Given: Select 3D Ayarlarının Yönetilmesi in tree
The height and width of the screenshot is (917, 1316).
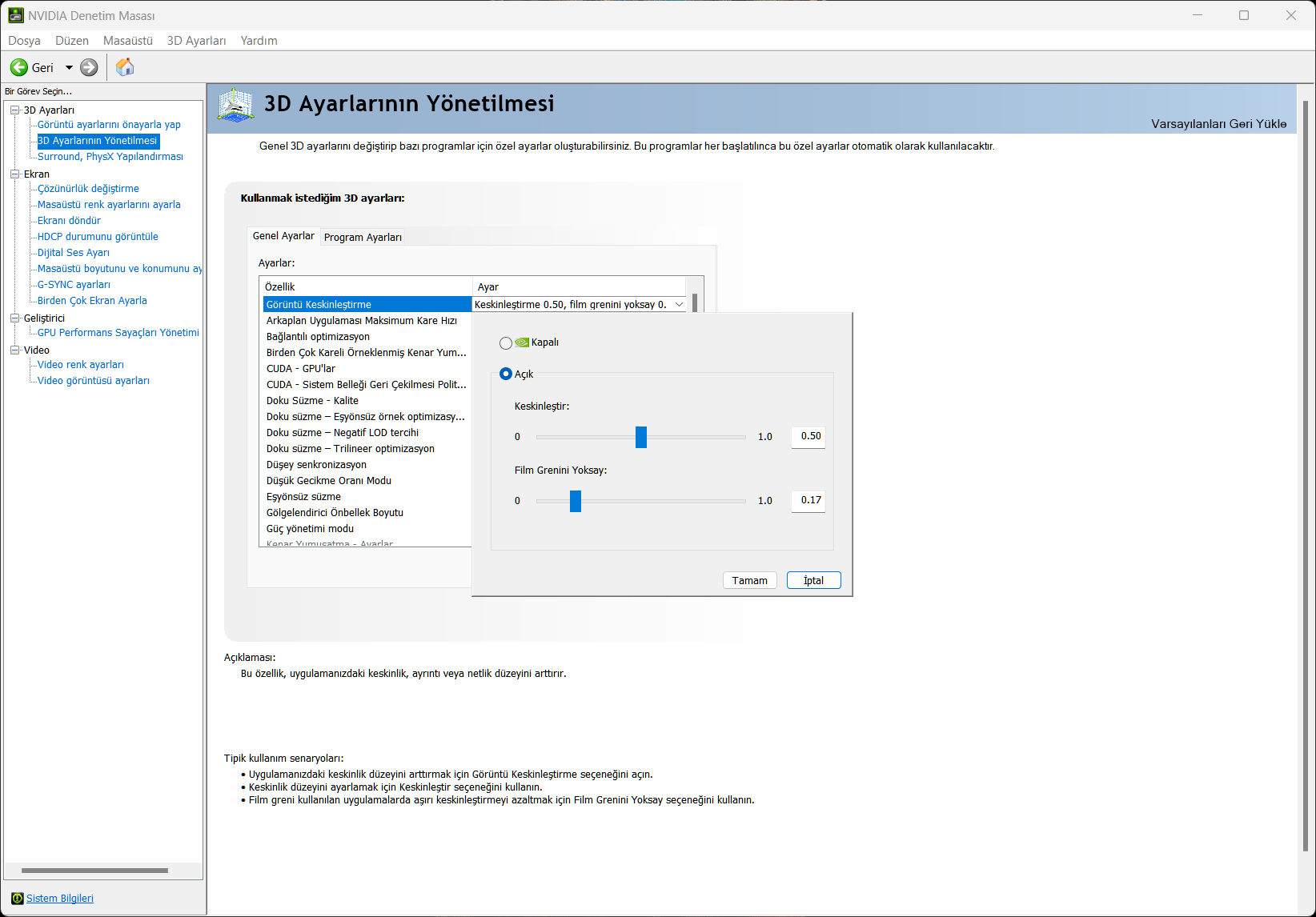Looking at the screenshot, I should [x=98, y=141].
